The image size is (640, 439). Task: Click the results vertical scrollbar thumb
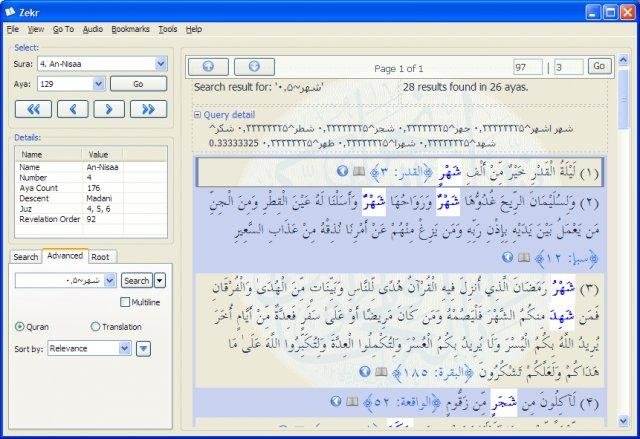click(x=623, y=99)
